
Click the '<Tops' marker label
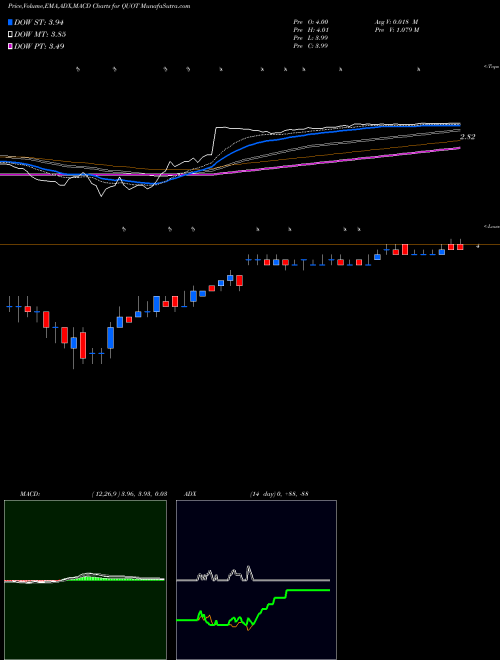point(492,67)
